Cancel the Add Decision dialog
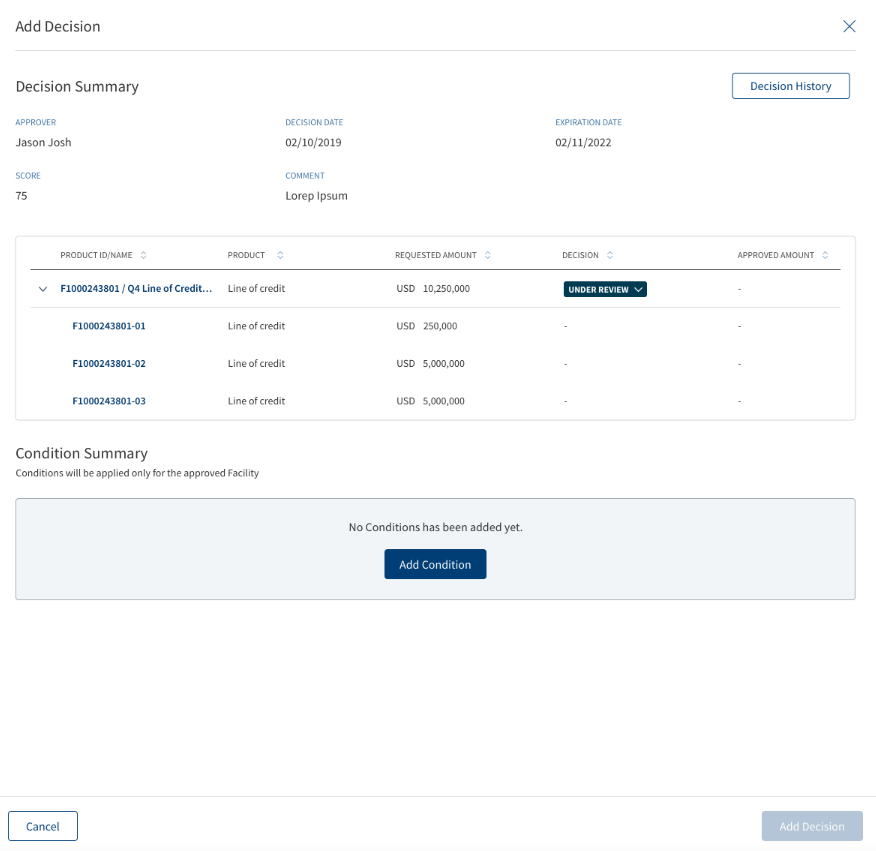The image size is (876, 851). pos(42,826)
